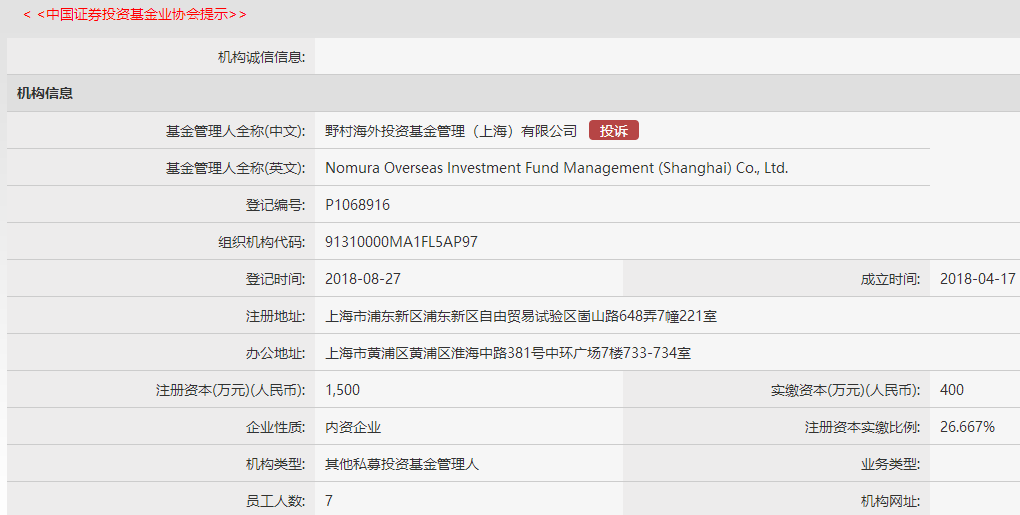
Task: Click the 成立时间 label
Action: [890, 280]
